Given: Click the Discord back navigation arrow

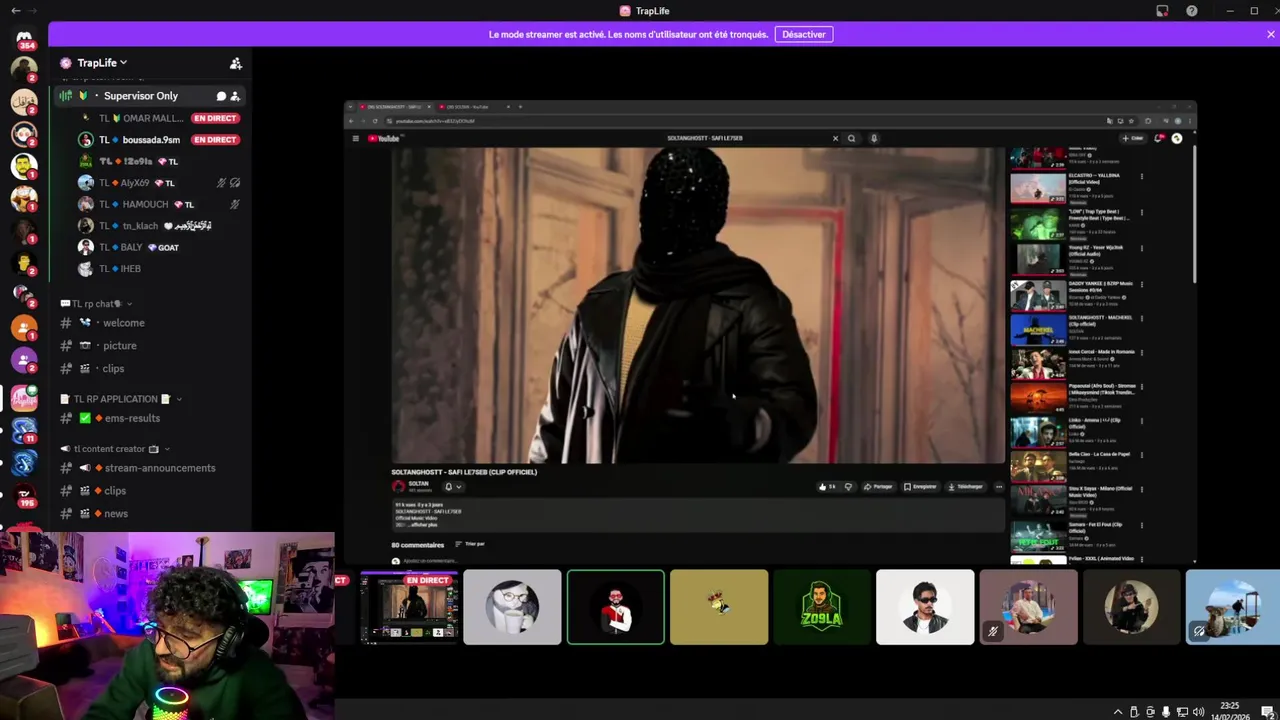Looking at the screenshot, I should [15, 11].
